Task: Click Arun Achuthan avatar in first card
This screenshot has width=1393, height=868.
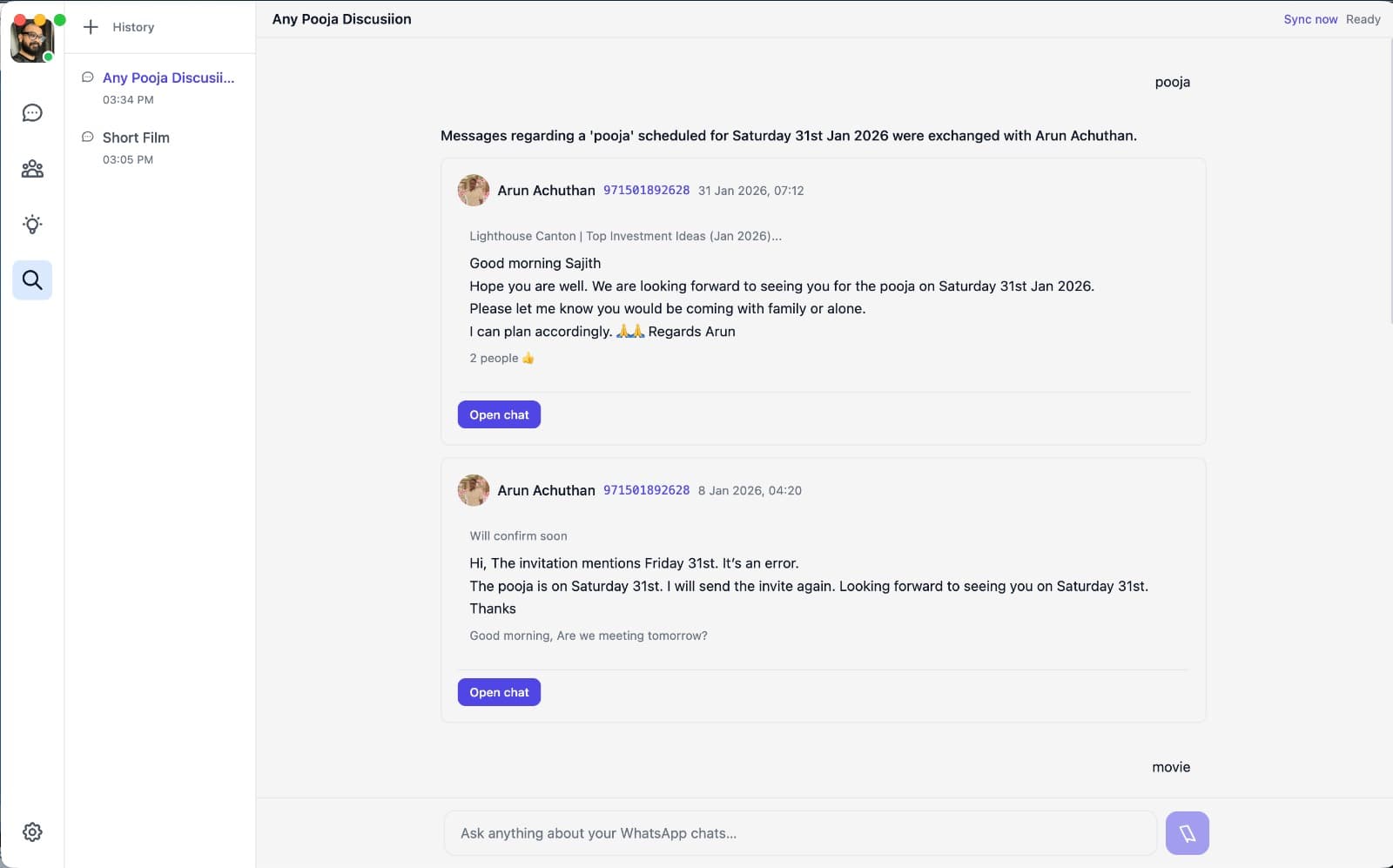Action: [474, 191]
